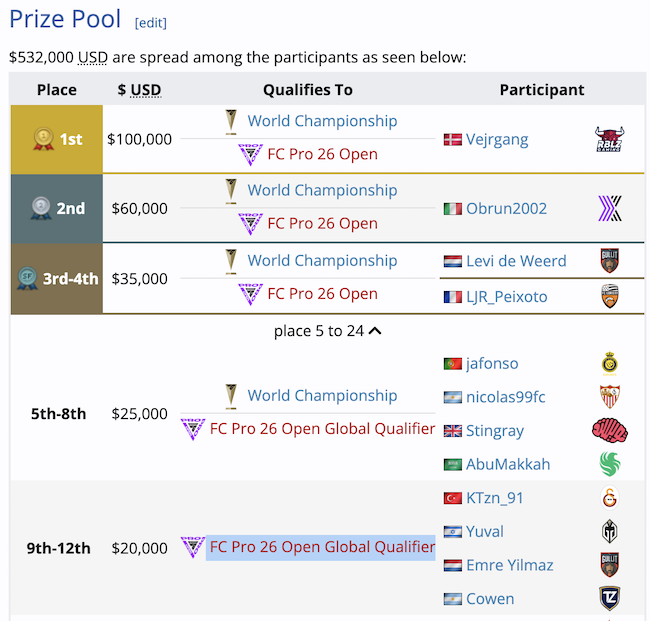Click the '$ USD' column header
Image resolution: width=650 pixels, height=621 pixels.
tap(139, 90)
